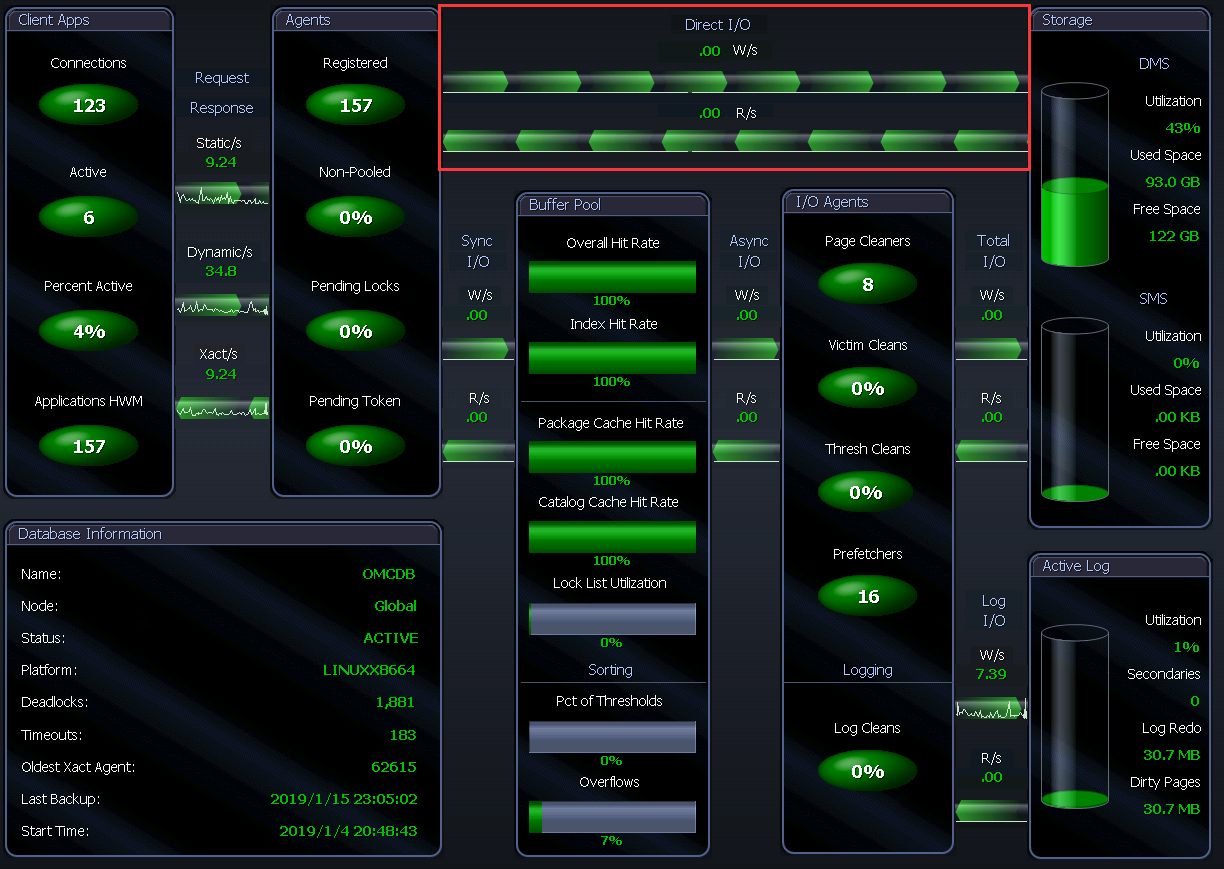This screenshot has width=1224, height=869.
Task: Click the Pending Token 0% gauge
Action: click(x=356, y=446)
